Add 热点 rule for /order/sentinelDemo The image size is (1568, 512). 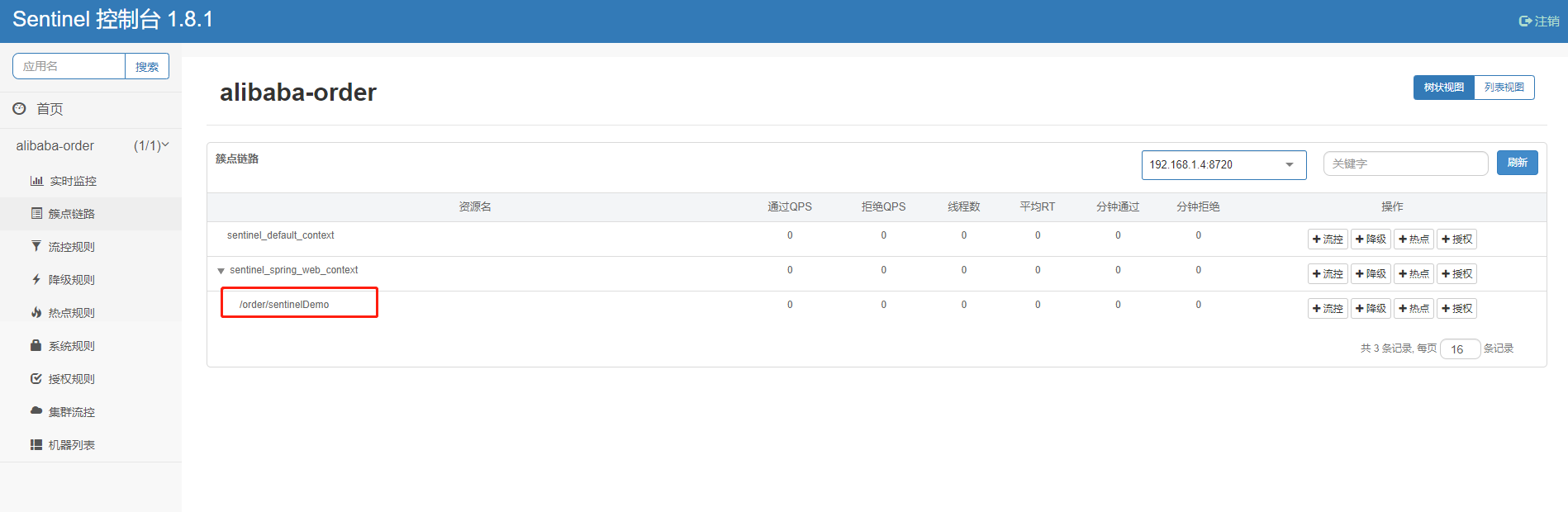[x=1414, y=309]
